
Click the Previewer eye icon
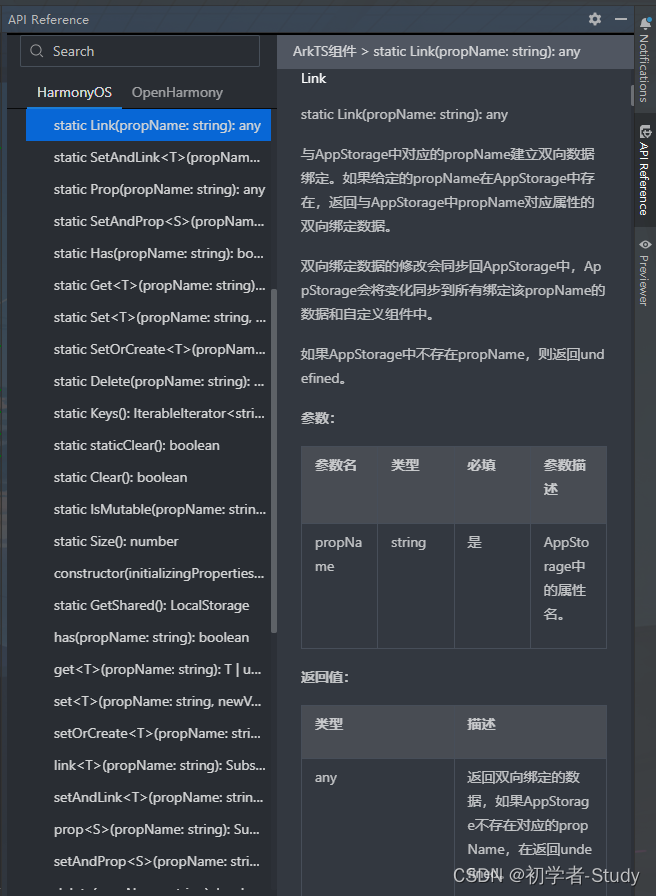coord(645,245)
